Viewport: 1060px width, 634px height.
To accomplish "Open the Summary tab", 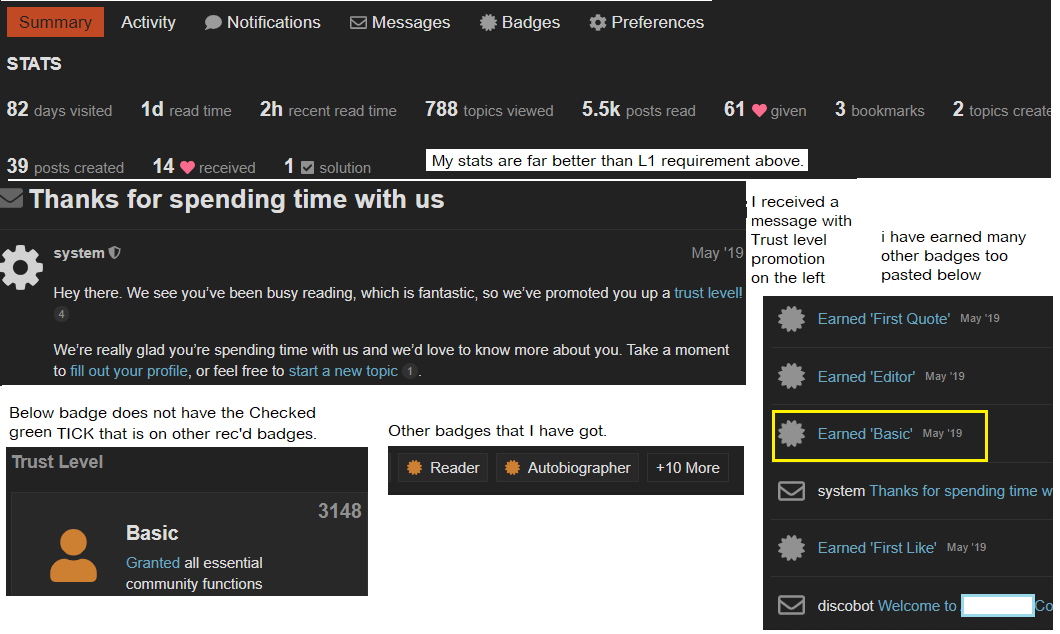I will 55,22.
